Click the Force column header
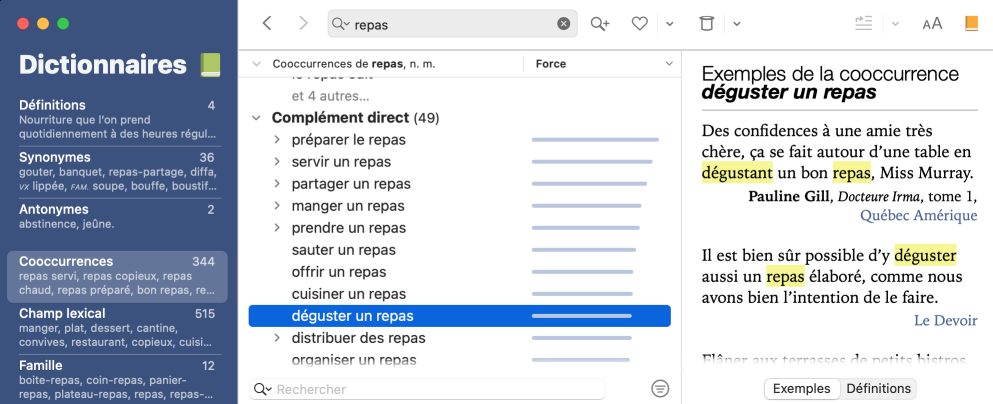Screen dimensions: 993x404 click(550, 64)
